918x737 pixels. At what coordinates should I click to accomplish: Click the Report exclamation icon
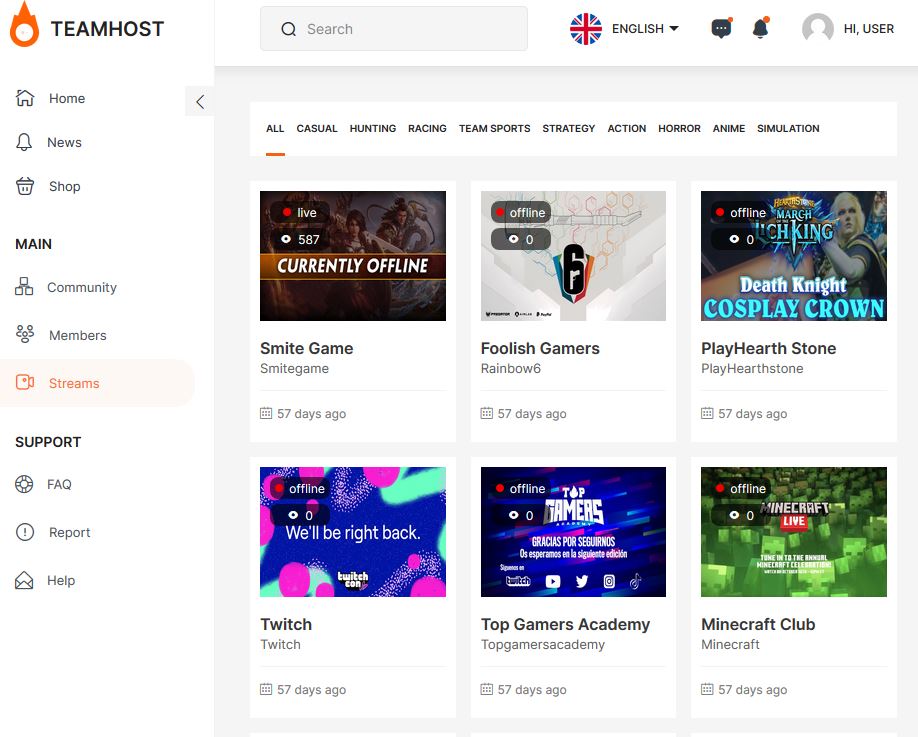[25, 532]
